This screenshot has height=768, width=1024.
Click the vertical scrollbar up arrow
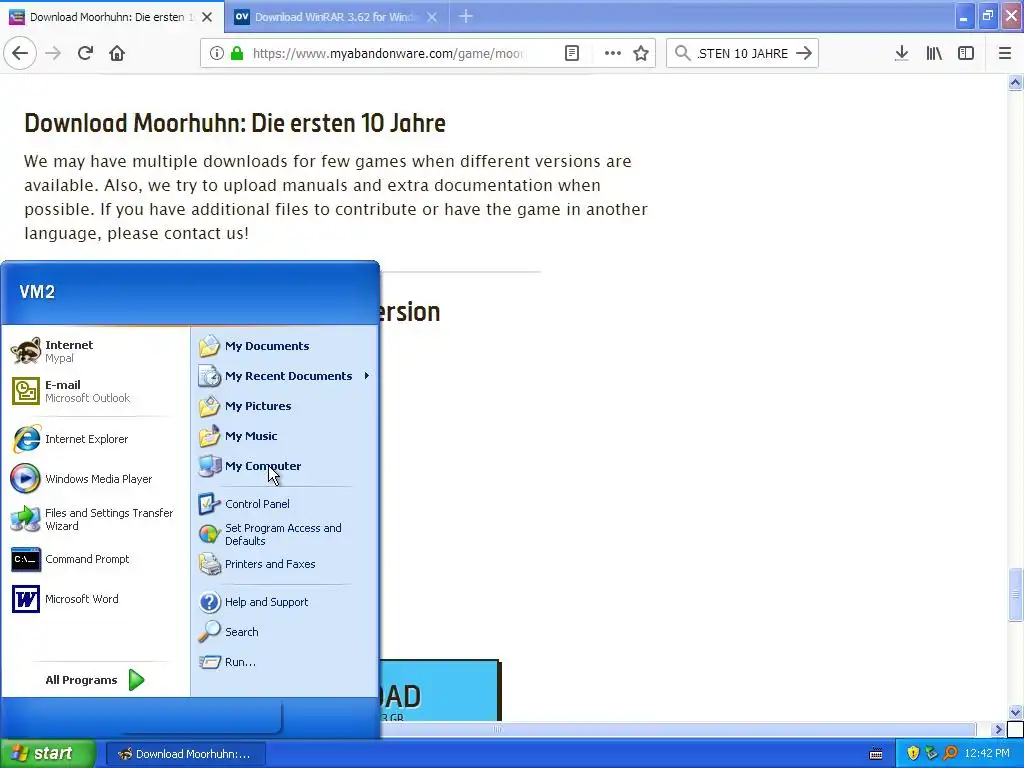click(x=1015, y=82)
